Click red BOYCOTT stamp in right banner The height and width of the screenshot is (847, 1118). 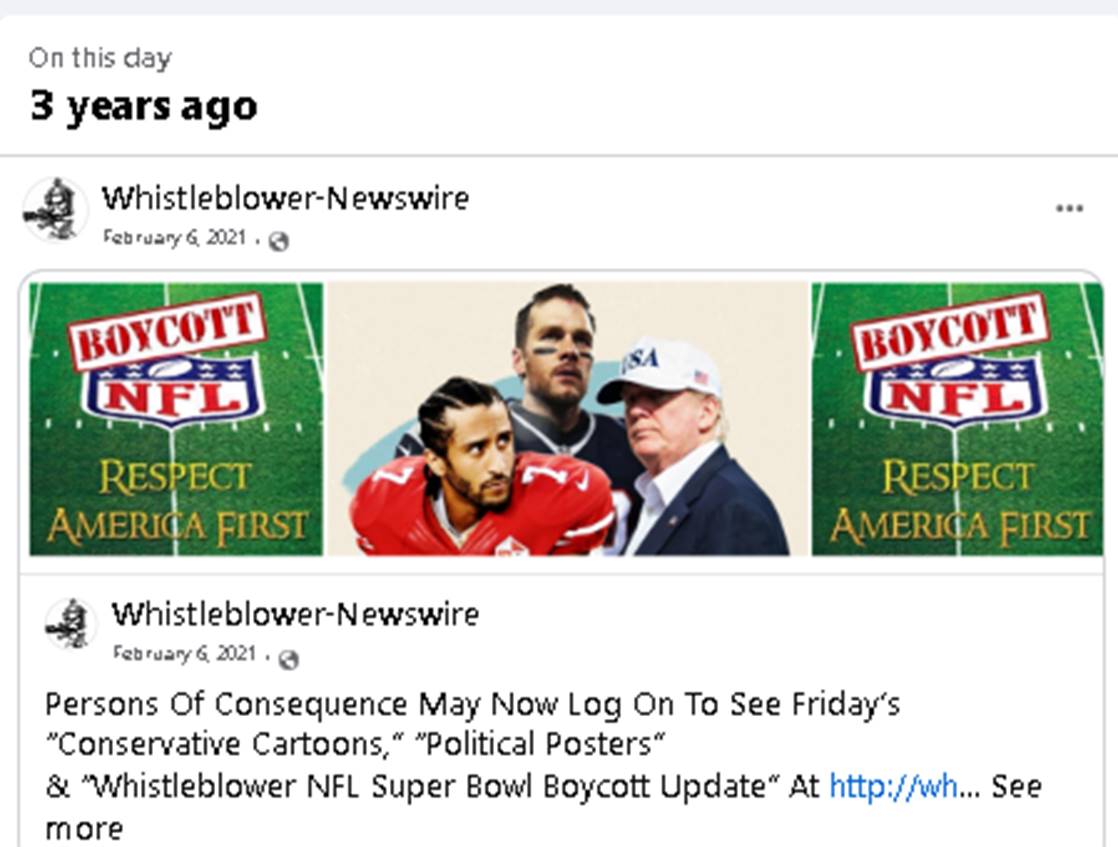coord(949,331)
